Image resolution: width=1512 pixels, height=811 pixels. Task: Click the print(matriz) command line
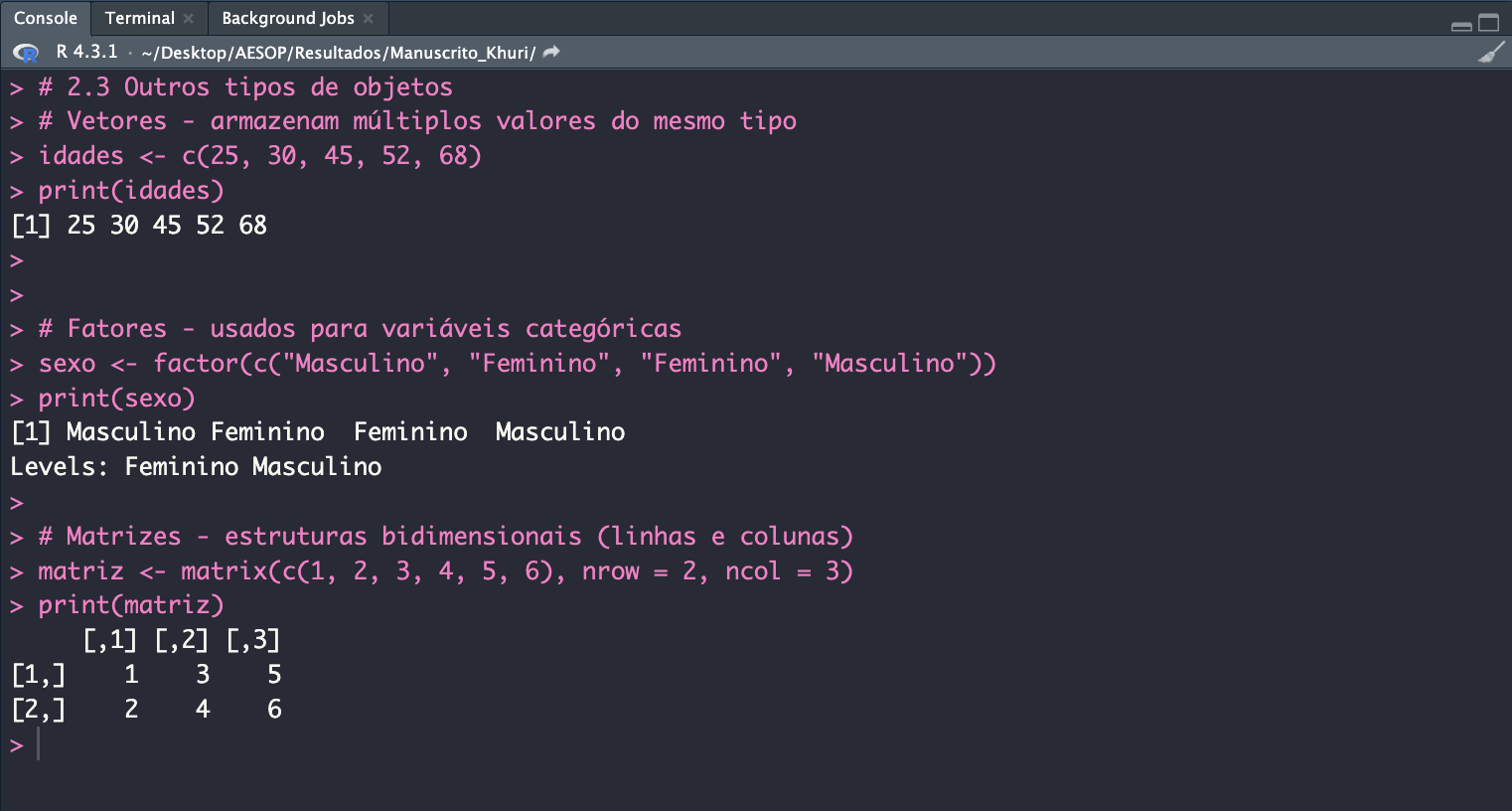pyautogui.click(x=131, y=605)
